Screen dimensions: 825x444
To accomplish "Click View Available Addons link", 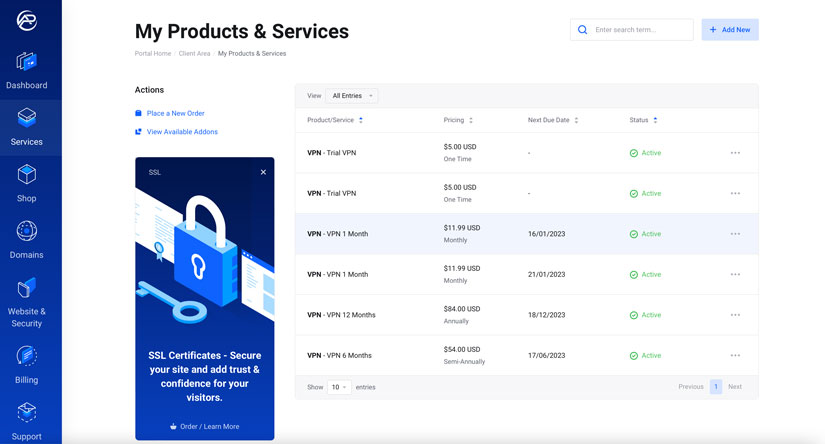I will (181, 132).
